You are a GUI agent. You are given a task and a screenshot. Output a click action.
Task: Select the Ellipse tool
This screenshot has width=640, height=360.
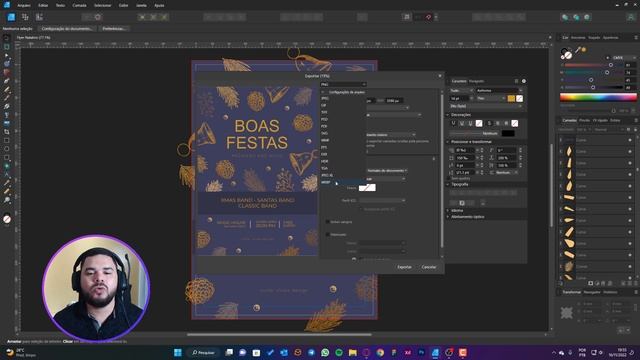(7, 149)
